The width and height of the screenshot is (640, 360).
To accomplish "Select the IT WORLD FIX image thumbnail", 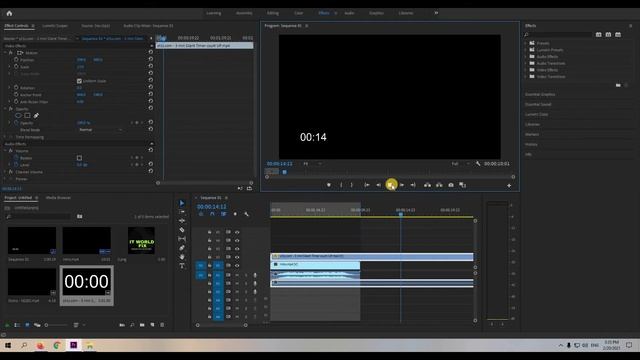I will click(x=141, y=241).
